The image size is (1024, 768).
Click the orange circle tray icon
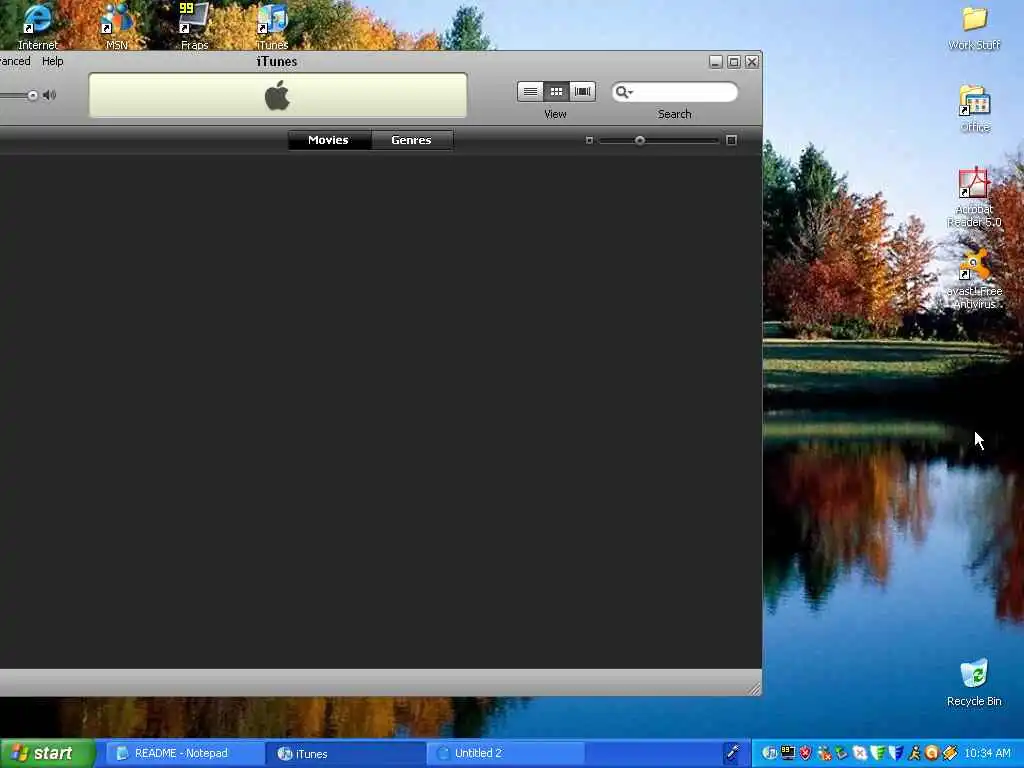tap(932, 753)
